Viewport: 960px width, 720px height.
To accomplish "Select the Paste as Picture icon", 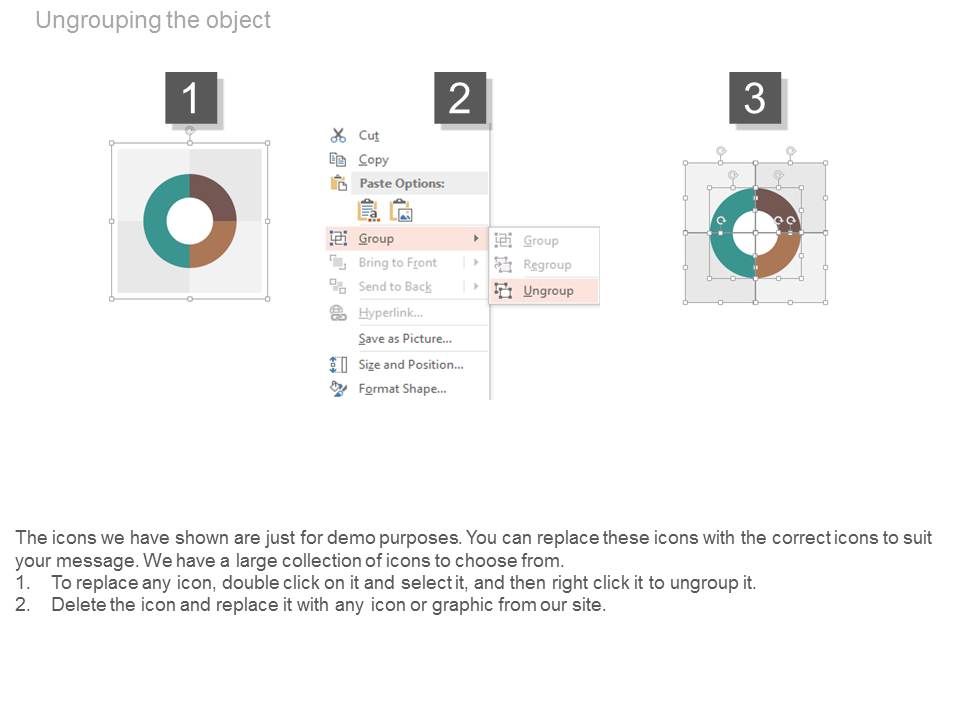I will [x=402, y=211].
